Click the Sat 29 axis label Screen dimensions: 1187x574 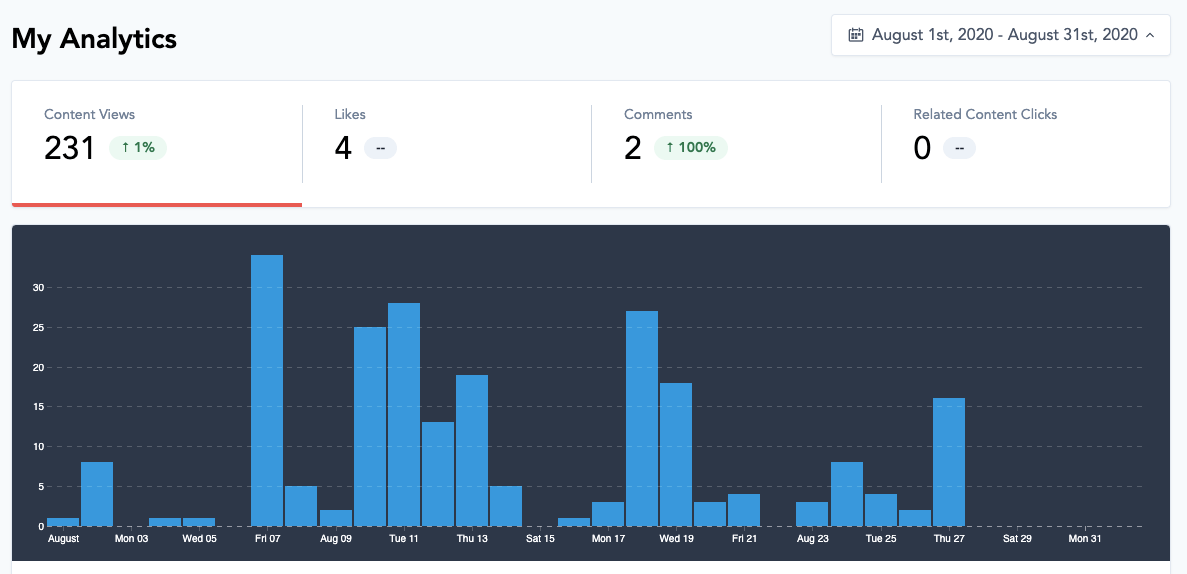(1017, 539)
